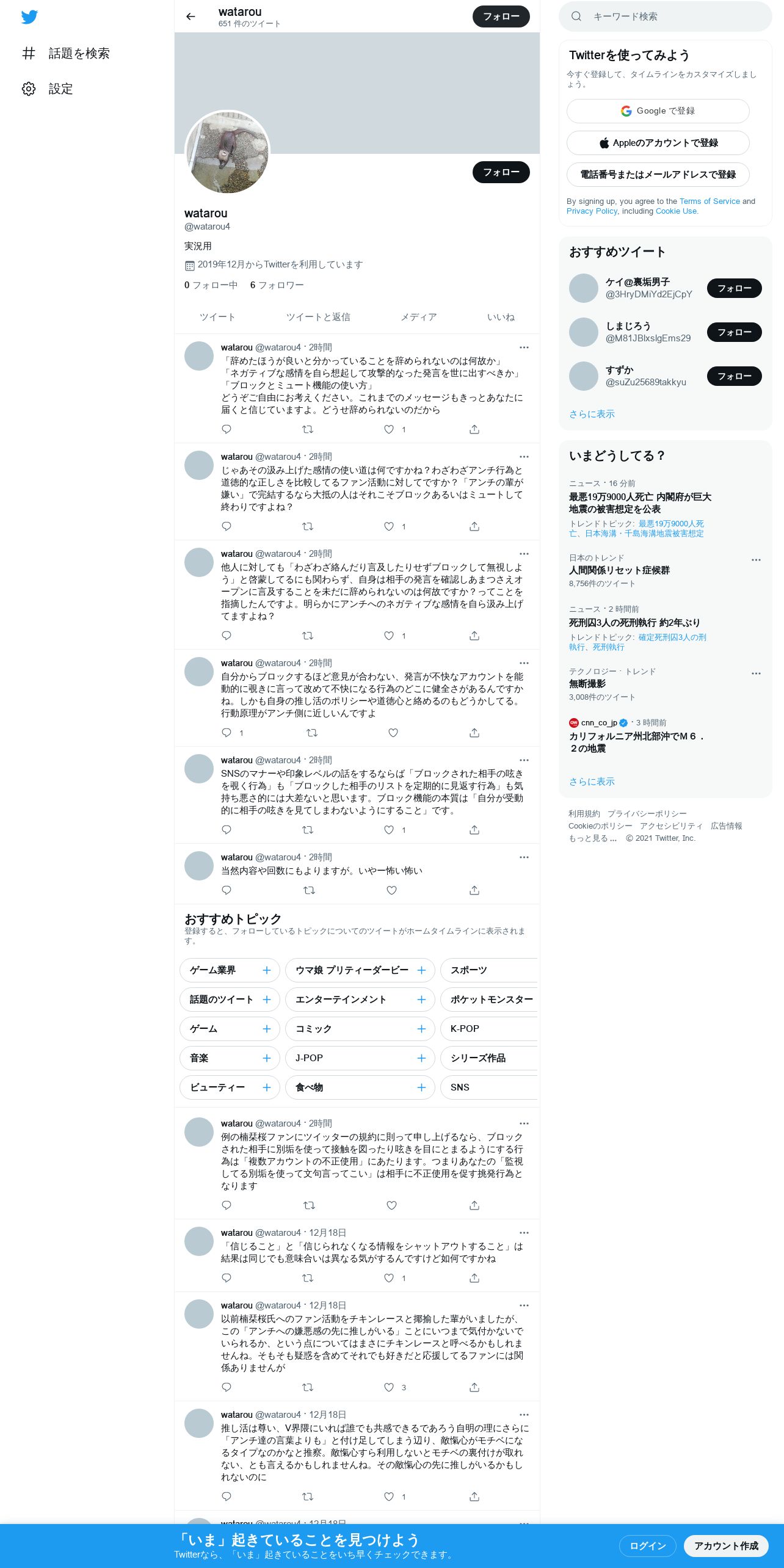This screenshot has height=1568, width=784.
Task: Switch to the メディア tab
Action: point(418,317)
